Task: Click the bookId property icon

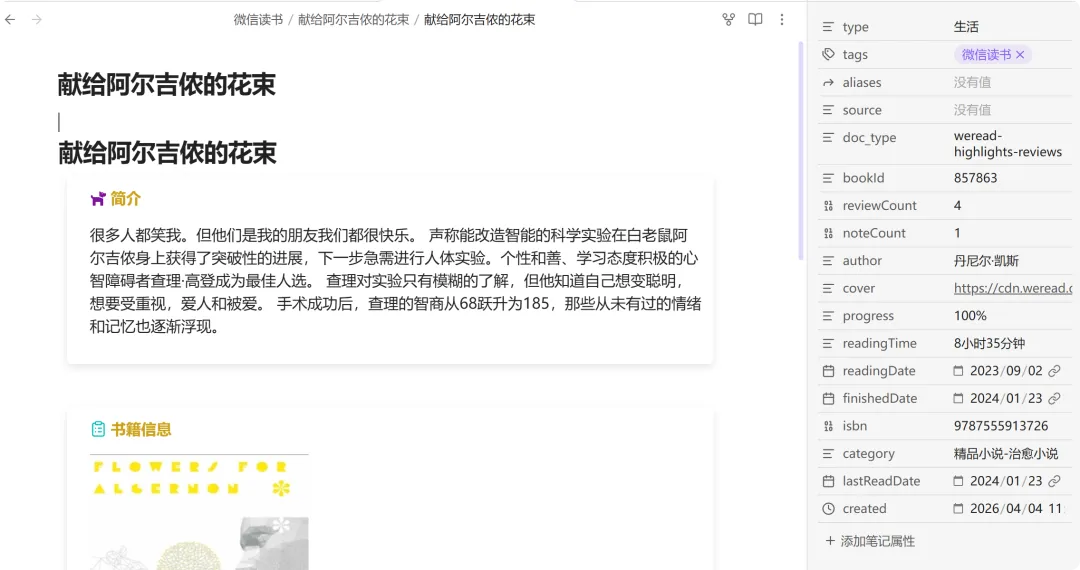Action: pyautogui.click(x=828, y=178)
